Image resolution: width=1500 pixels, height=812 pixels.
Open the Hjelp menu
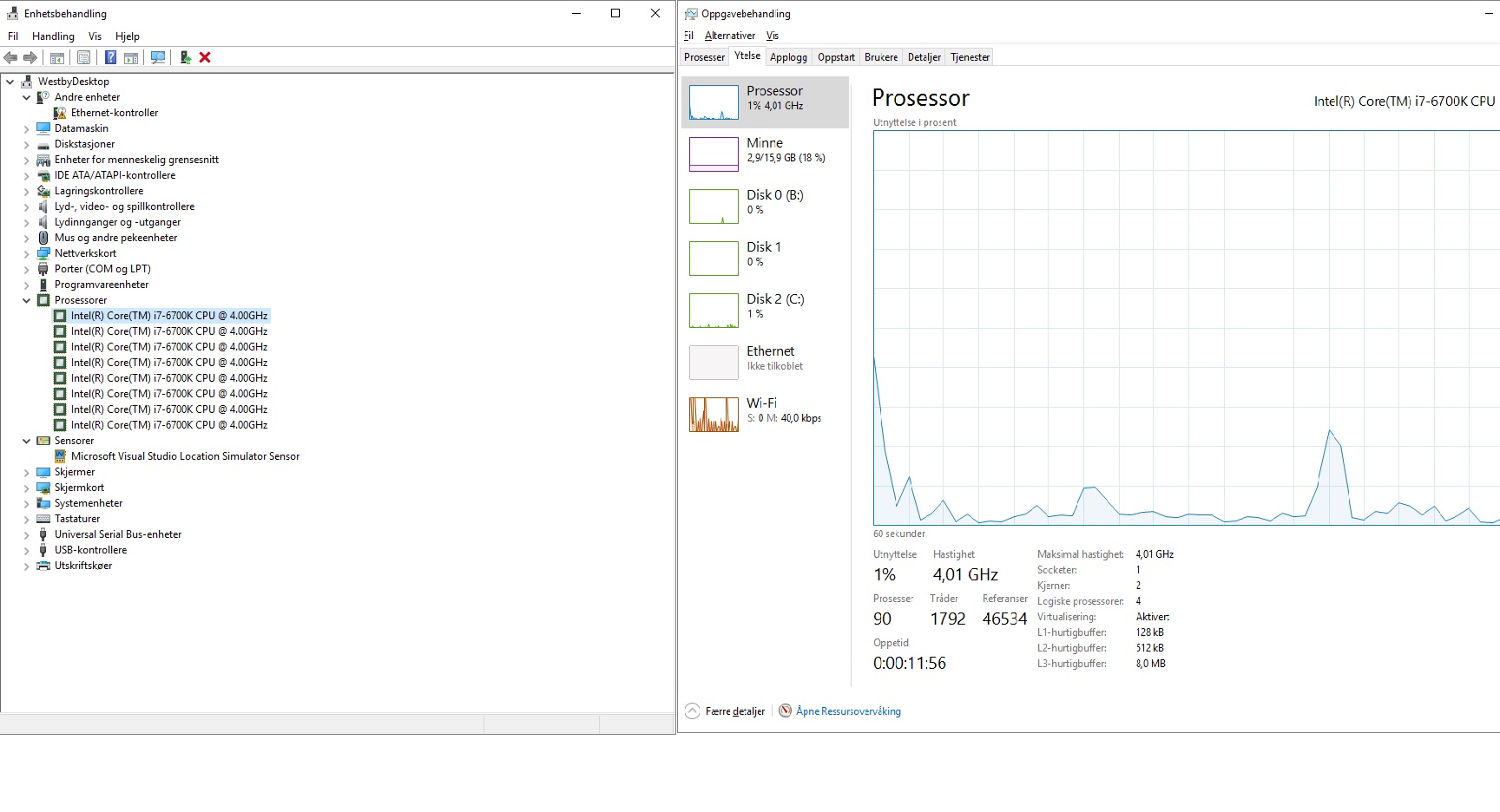[x=128, y=36]
